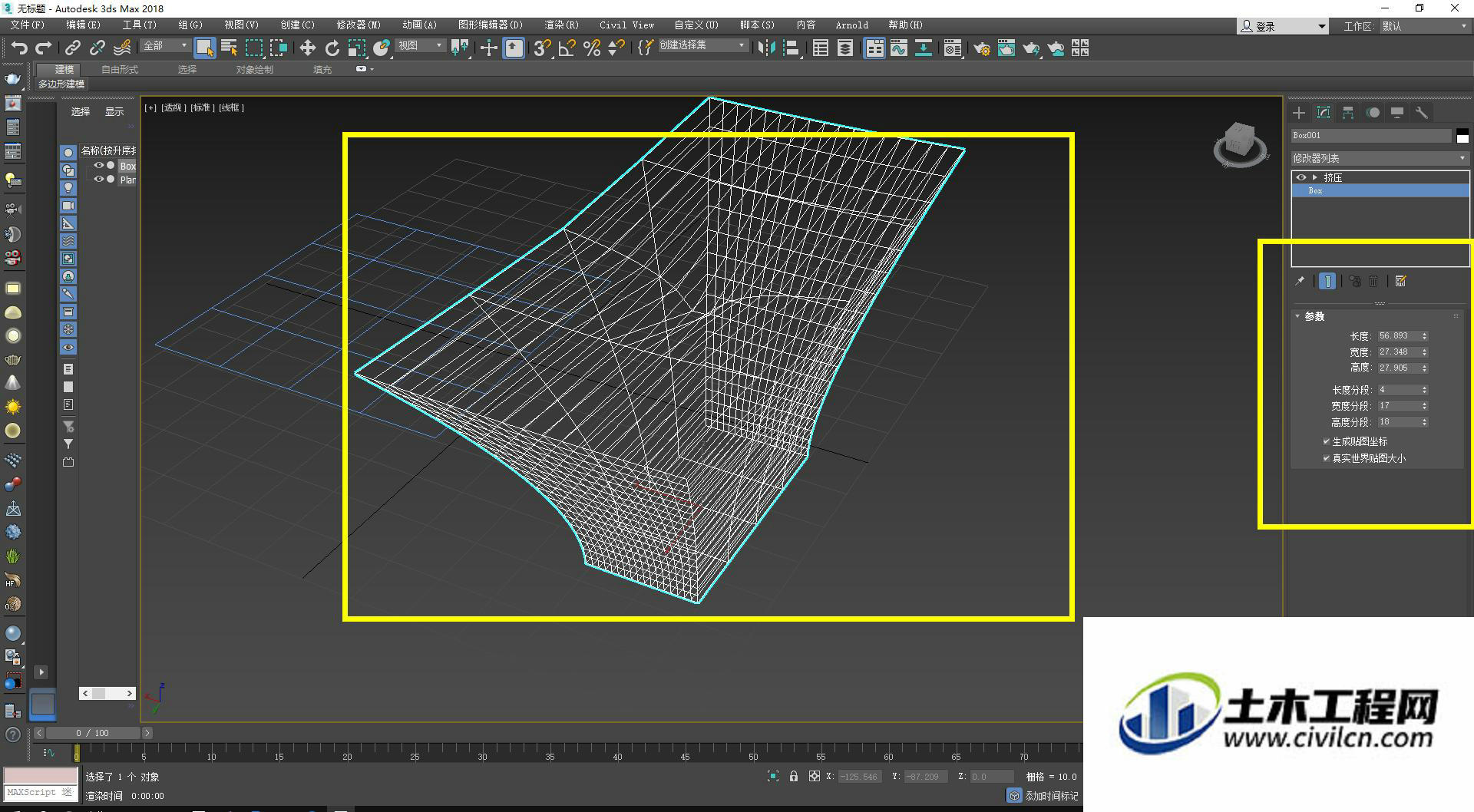The height and width of the screenshot is (812, 1474).
Task: Toggle the Ribbon display icon
Action: coord(874,48)
